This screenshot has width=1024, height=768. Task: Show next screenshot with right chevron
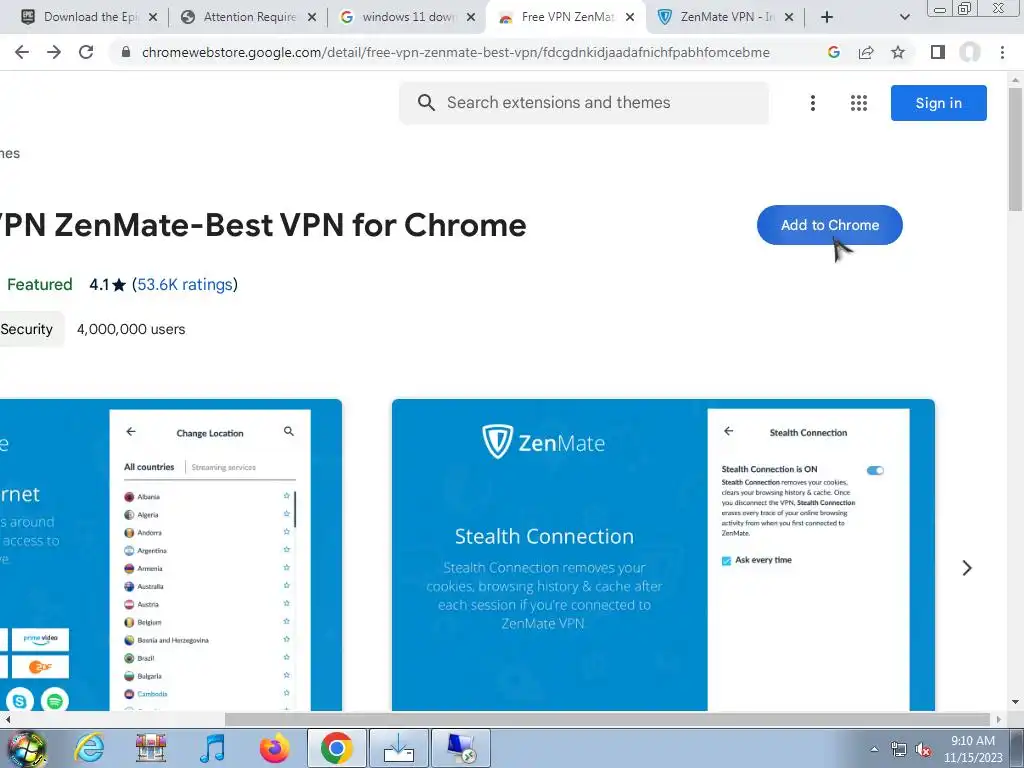tap(967, 568)
